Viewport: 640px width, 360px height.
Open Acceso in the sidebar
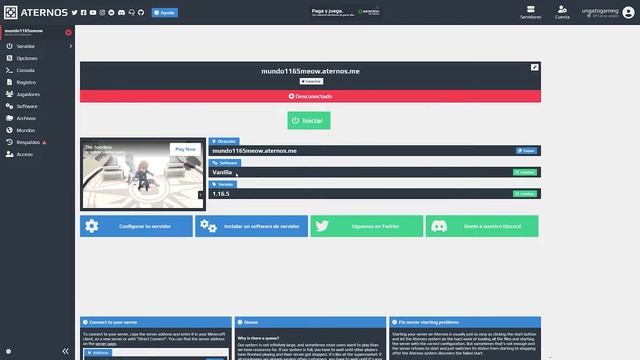(24, 154)
